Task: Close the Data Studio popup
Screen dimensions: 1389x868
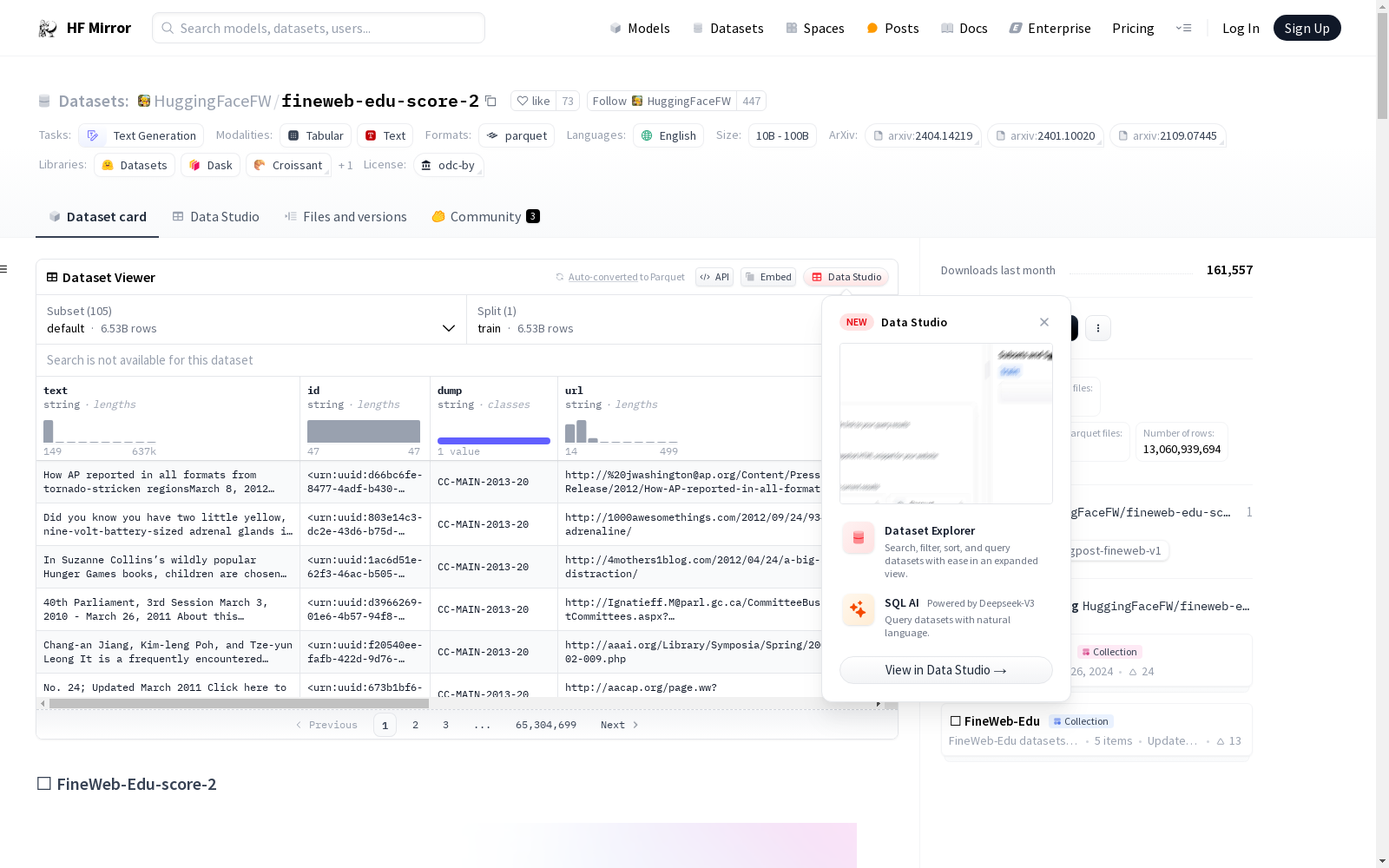Action: pyautogui.click(x=1044, y=322)
